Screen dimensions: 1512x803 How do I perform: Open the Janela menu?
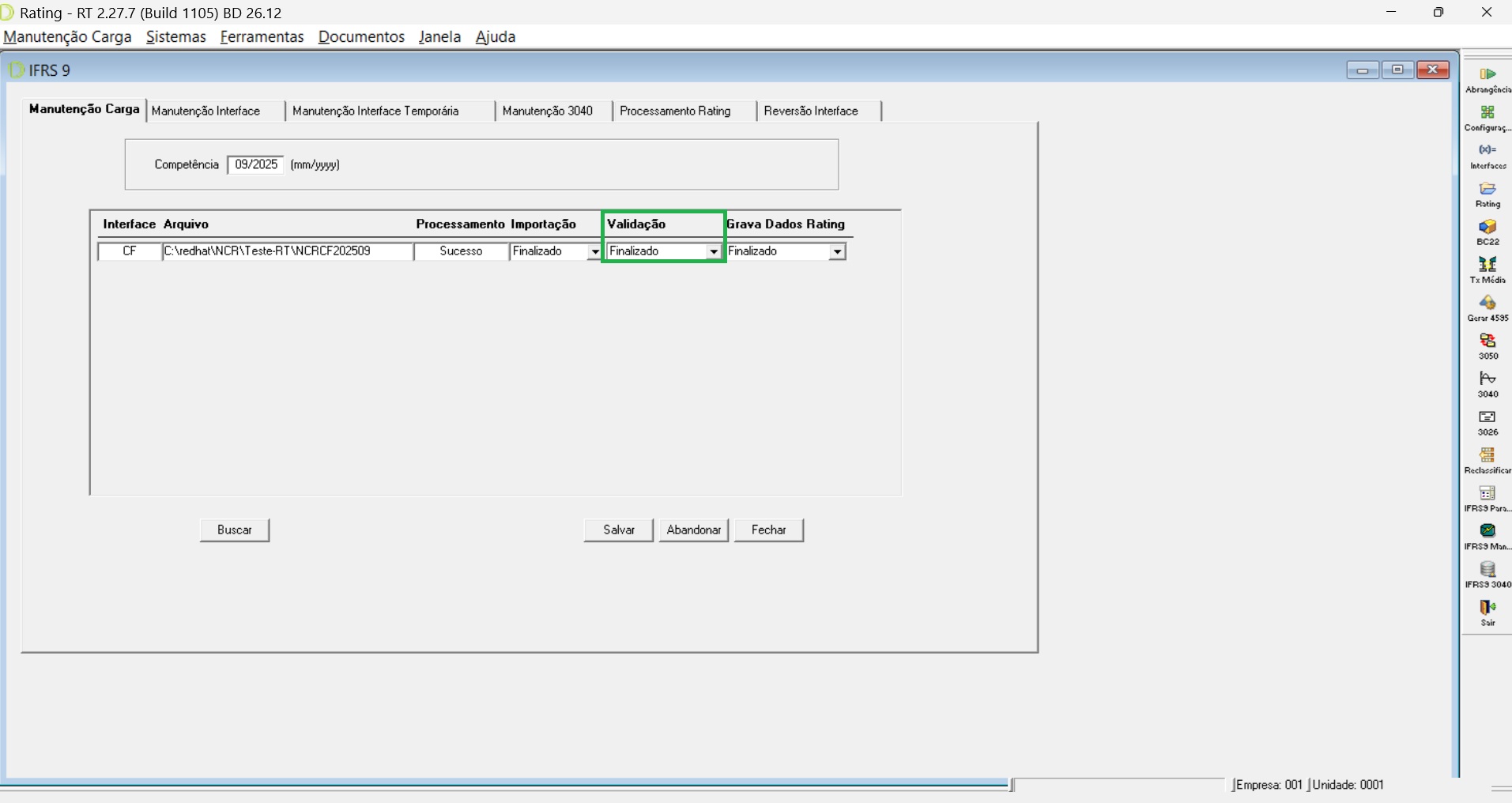pos(439,36)
